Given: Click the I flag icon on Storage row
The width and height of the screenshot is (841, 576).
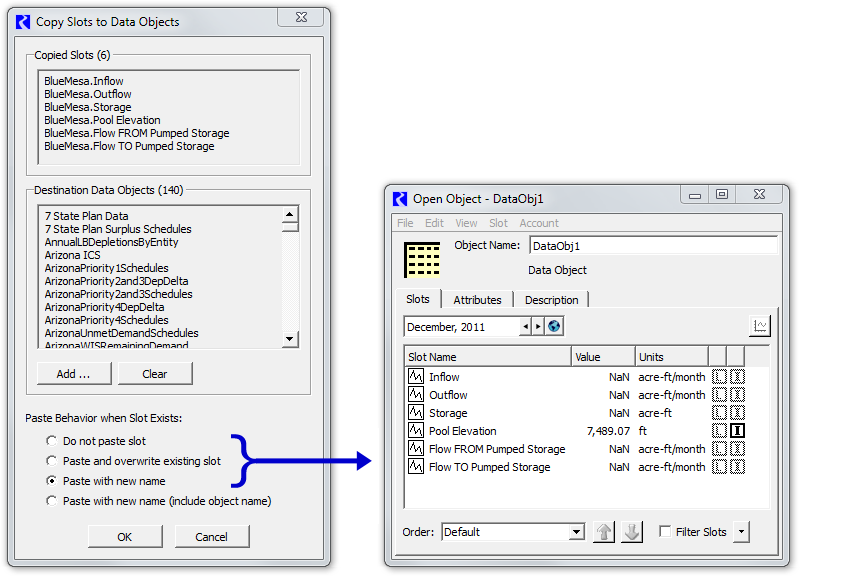Looking at the screenshot, I should pyautogui.click(x=737, y=412).
